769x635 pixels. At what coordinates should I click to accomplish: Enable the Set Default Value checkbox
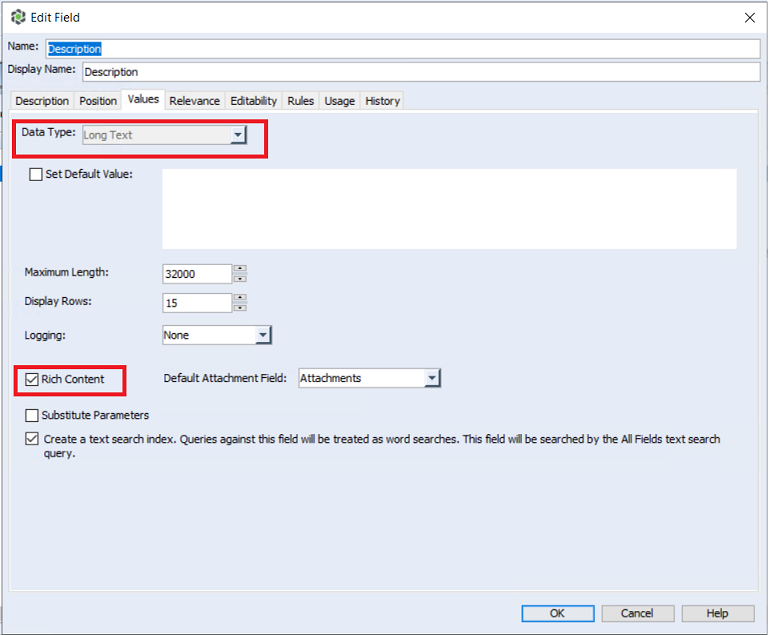[37, 174]
